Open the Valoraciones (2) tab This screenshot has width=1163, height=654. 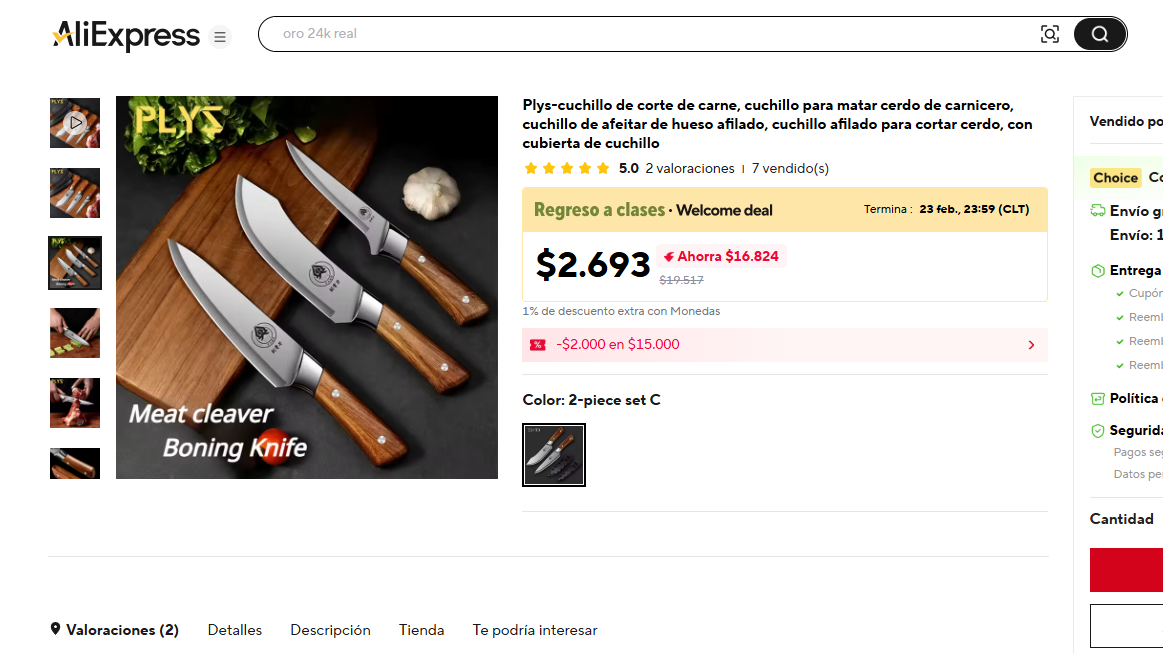(114, 630)
